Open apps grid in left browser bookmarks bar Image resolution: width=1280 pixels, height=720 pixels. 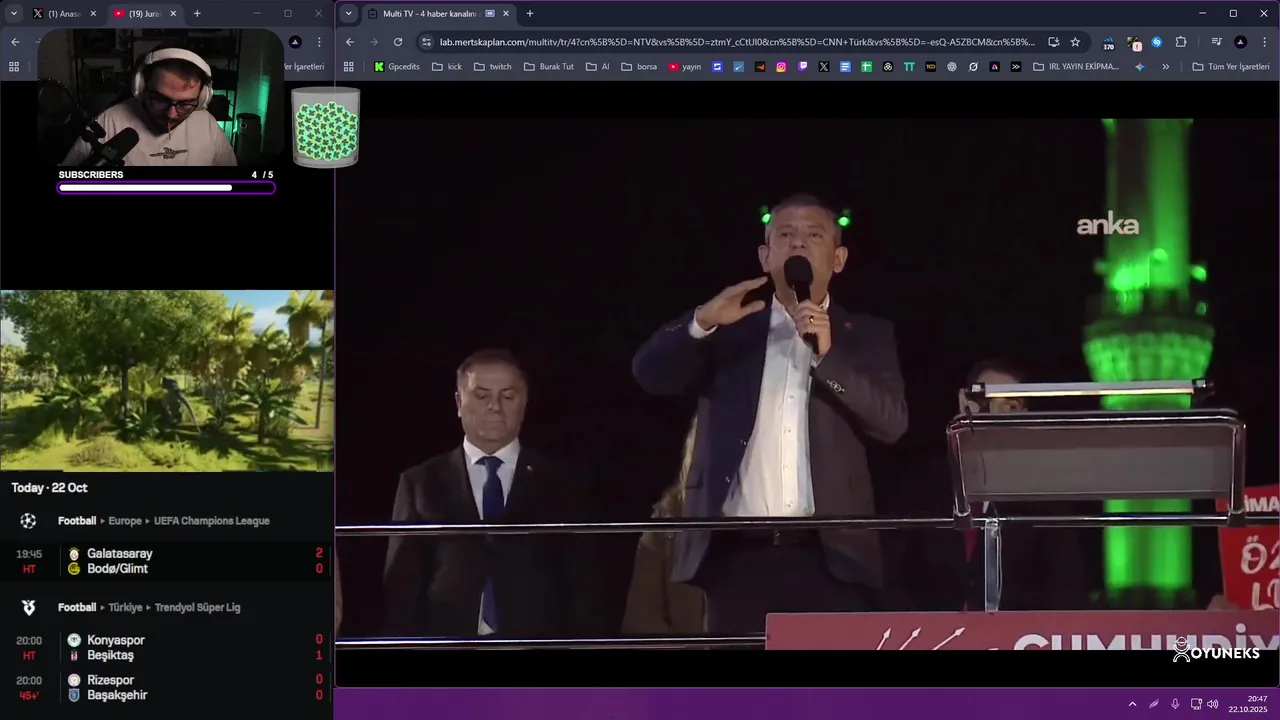coord(14,67)
